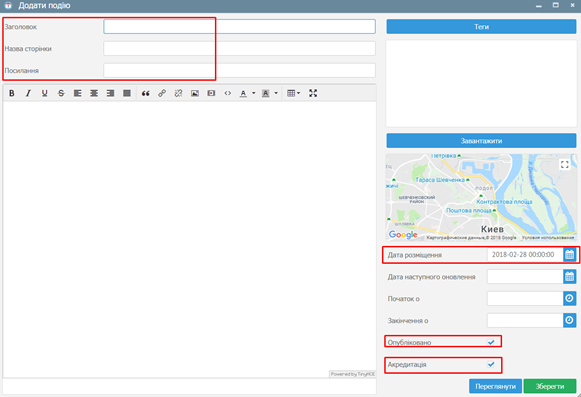Click the Завантажити upload button
The height and width of the screenshot is (397, 581).
coord(481,141)
